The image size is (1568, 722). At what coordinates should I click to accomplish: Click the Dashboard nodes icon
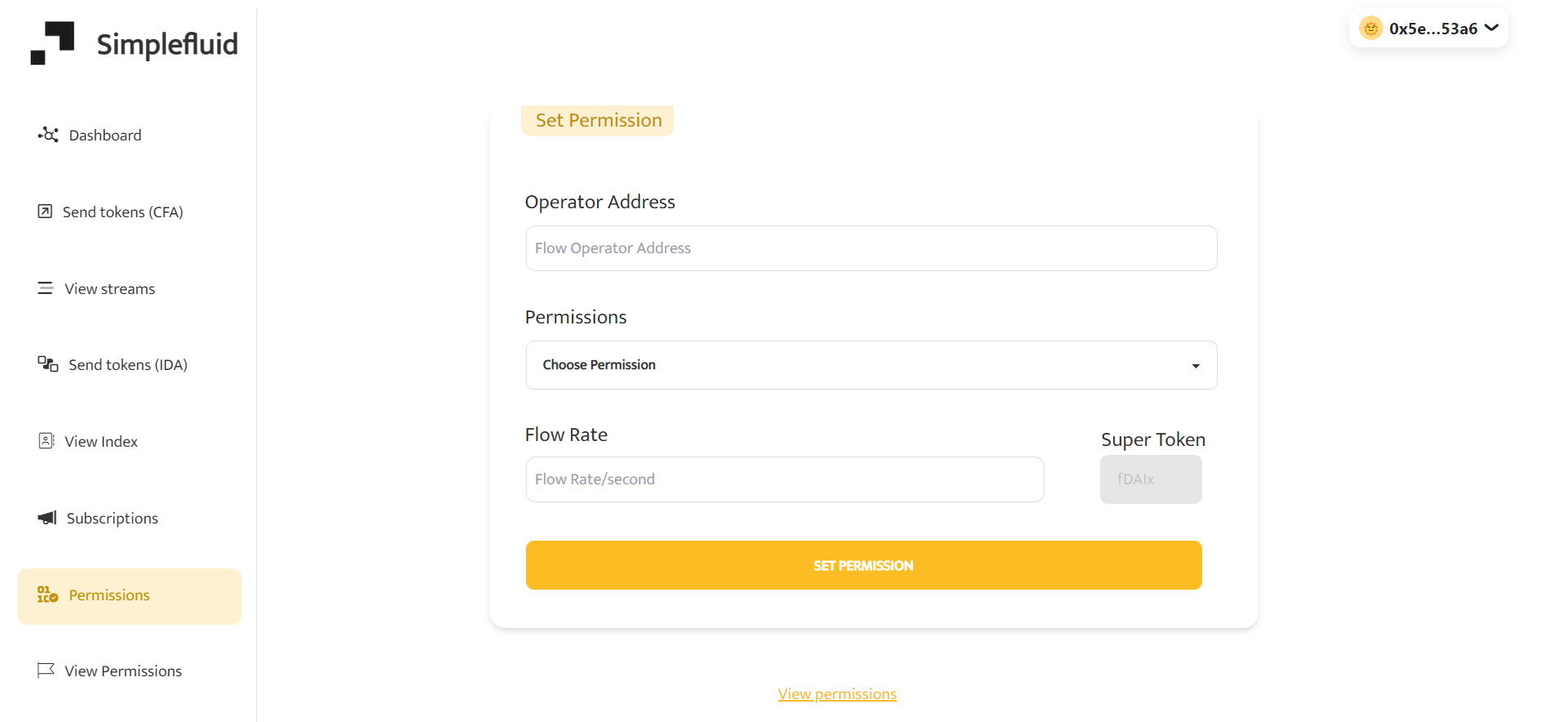point(48,135)
